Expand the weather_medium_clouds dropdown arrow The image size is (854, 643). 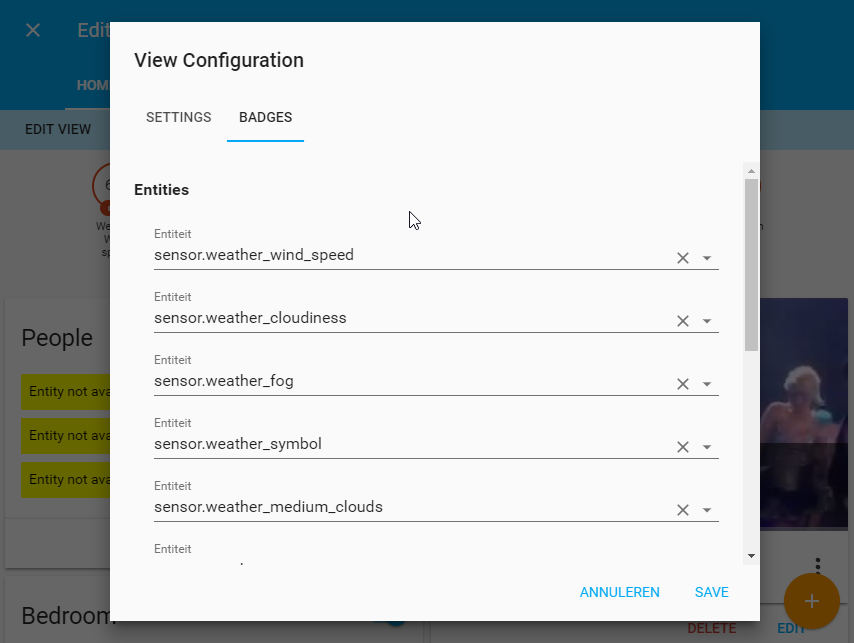pyautogui.click(x=707, y=510)
